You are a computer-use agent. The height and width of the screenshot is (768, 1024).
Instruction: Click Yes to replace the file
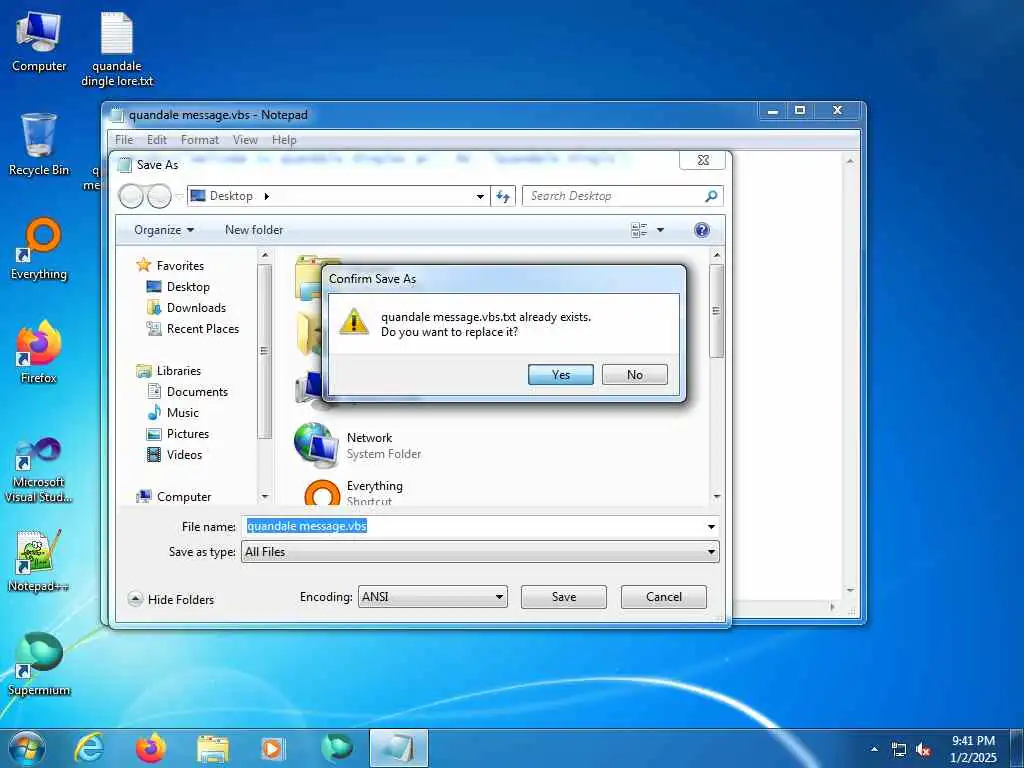pyautogui.click(x=560, y=375)
